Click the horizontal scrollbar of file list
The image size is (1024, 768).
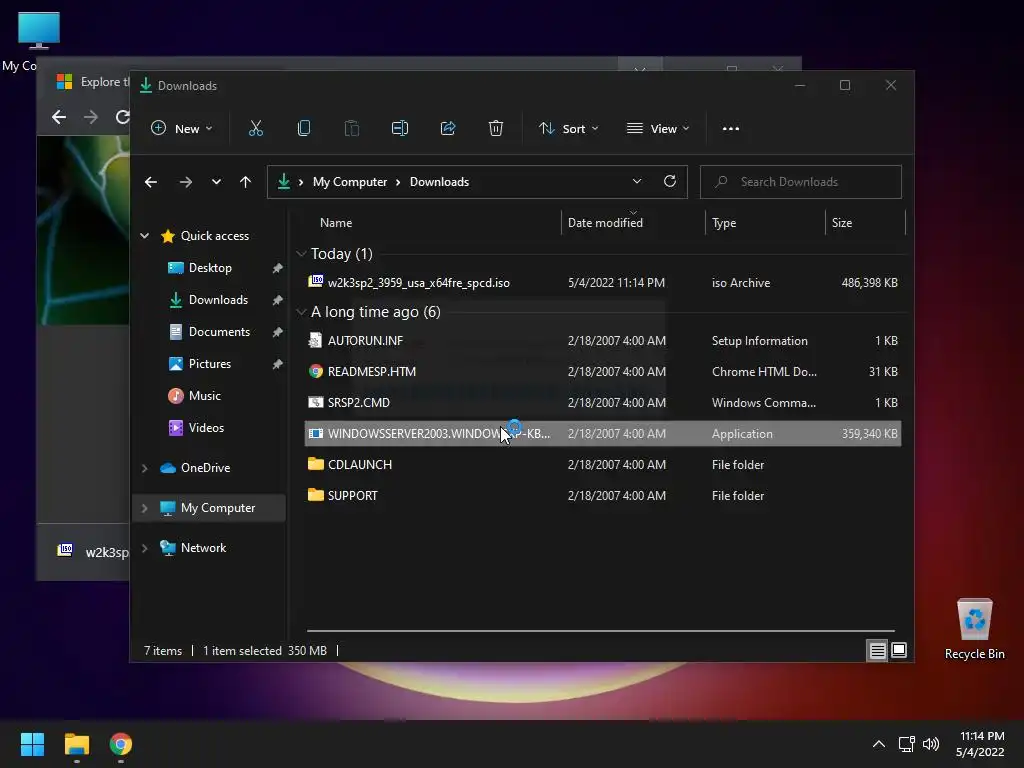pyautogui.click(x=601, y=631)
